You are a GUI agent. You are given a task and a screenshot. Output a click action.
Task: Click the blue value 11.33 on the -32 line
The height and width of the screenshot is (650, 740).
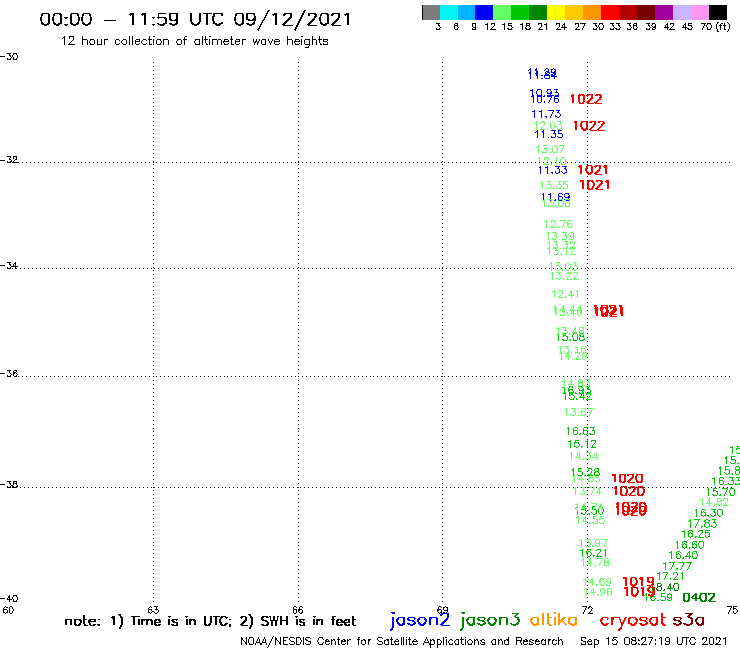pyautogui.click(x=553, y=170)
